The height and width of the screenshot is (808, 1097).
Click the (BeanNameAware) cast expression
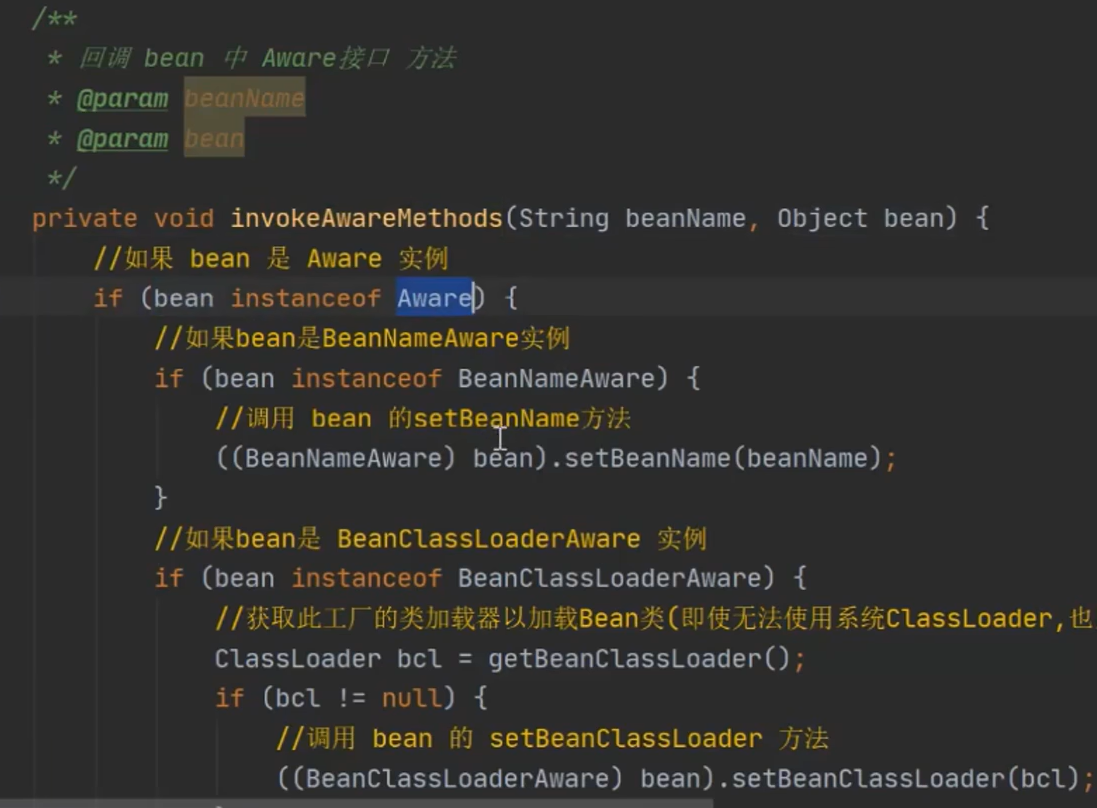(342, 458)
